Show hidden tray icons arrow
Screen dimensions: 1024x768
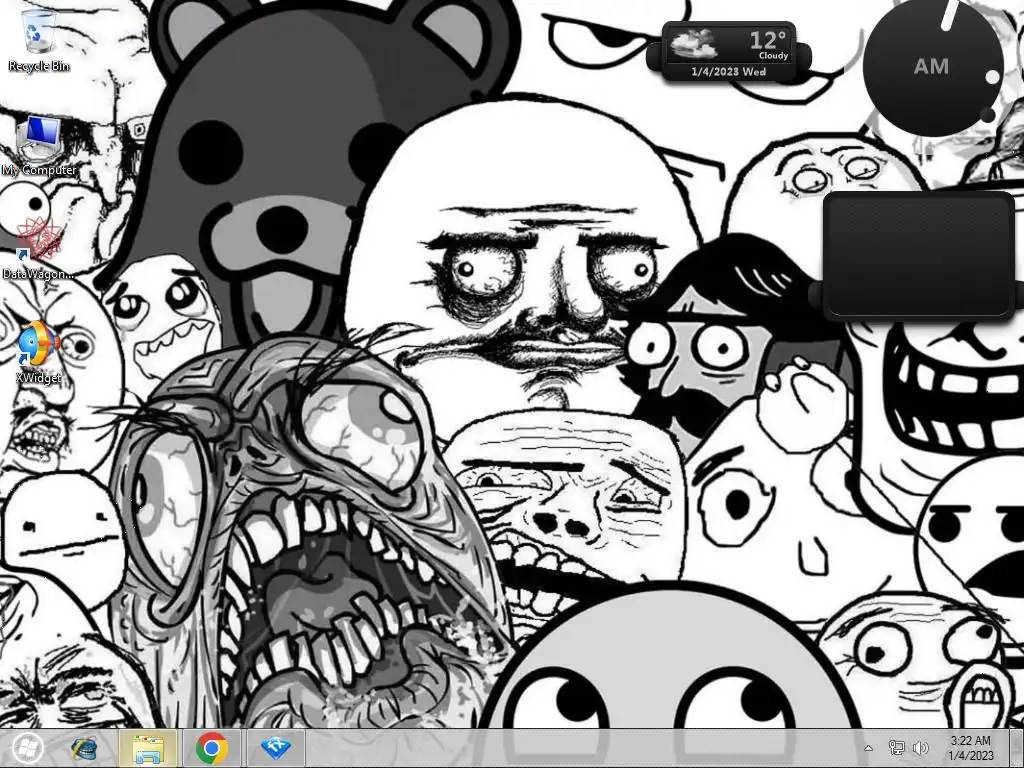pyautogui.click(x=869, y=748)
